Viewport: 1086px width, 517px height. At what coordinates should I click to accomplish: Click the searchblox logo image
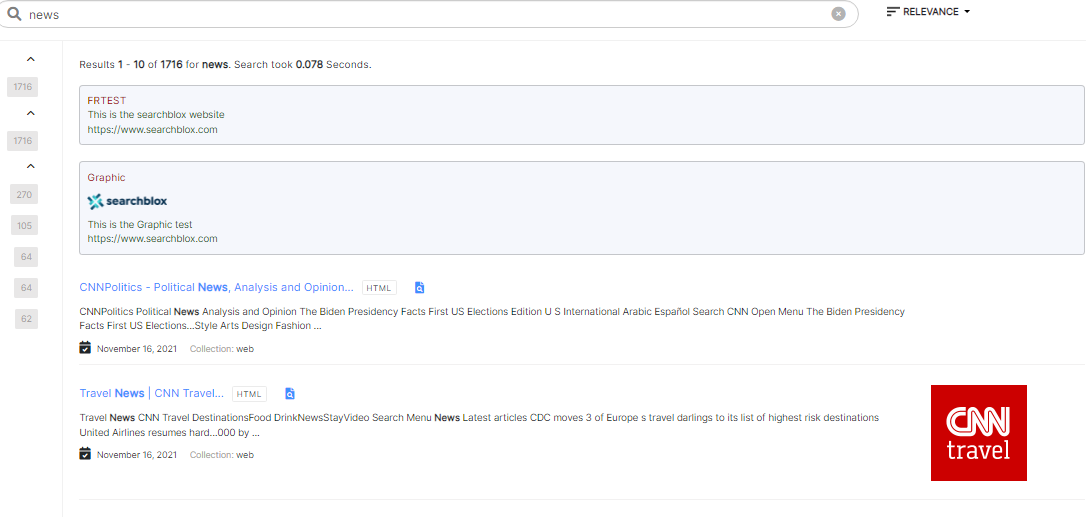(x=127, y=201)
